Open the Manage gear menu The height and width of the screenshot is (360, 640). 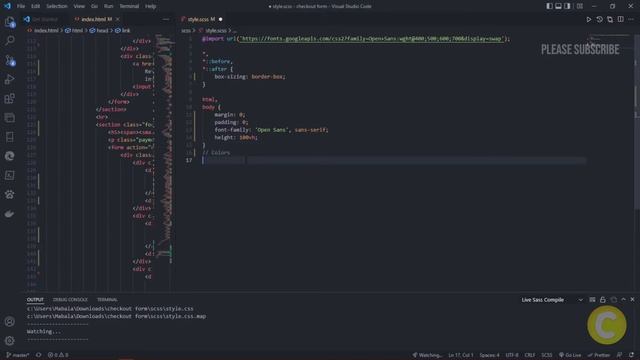9,340
